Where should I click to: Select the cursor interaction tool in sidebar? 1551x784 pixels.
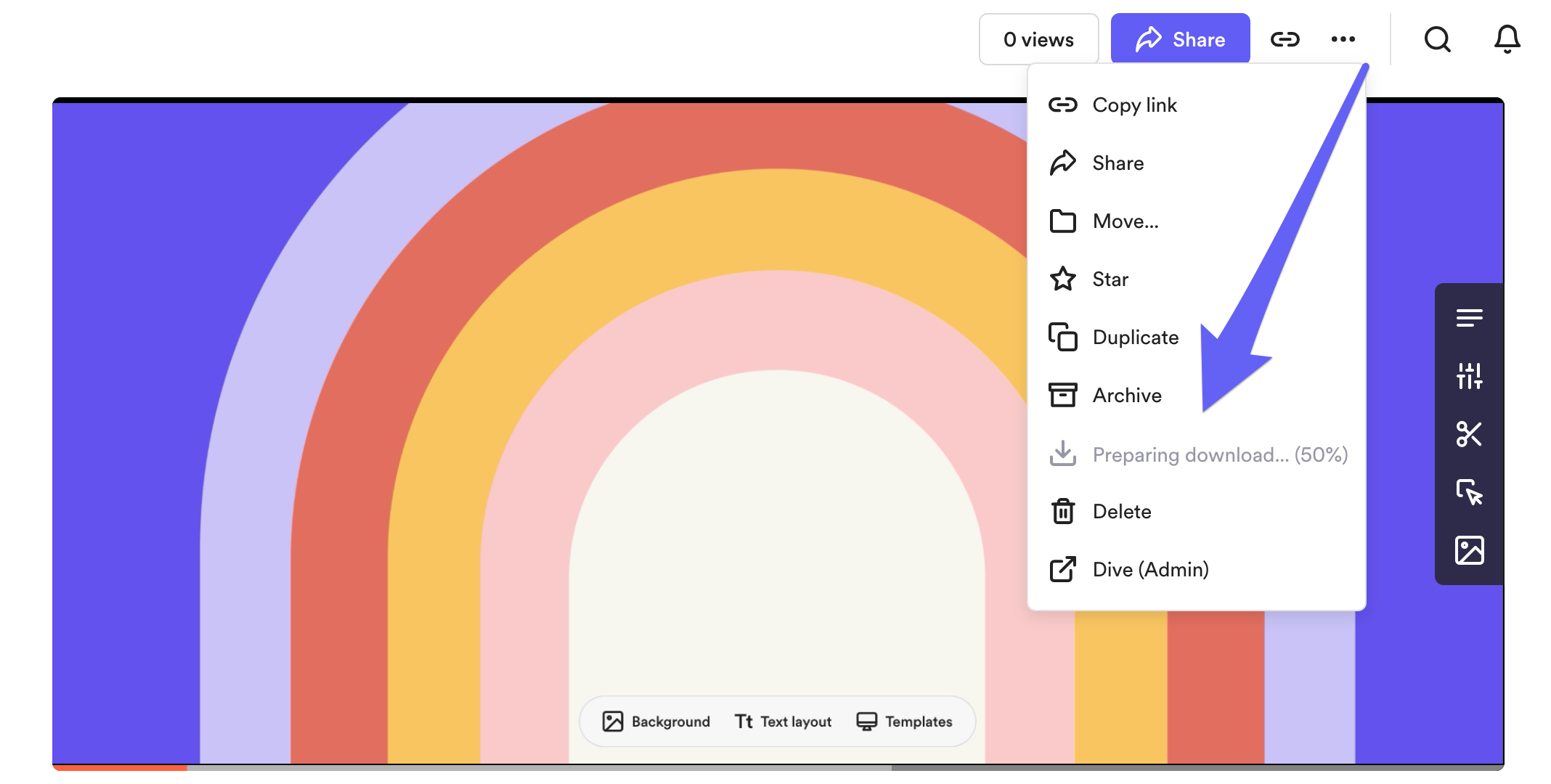[x=1469, y=492]
